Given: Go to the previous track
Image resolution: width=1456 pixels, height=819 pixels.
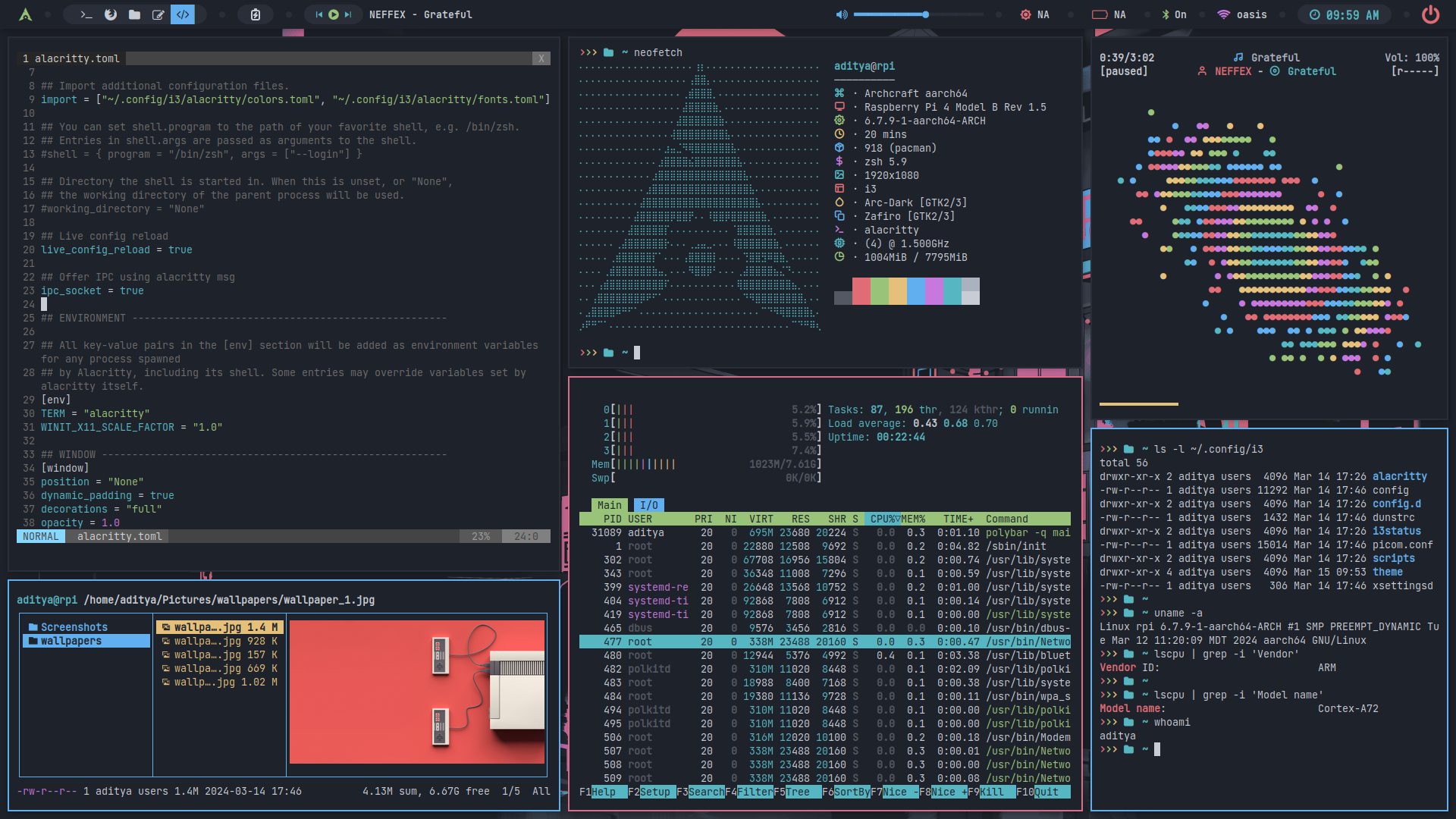Looking at the screenshot, I should click(x=319, y=14).
